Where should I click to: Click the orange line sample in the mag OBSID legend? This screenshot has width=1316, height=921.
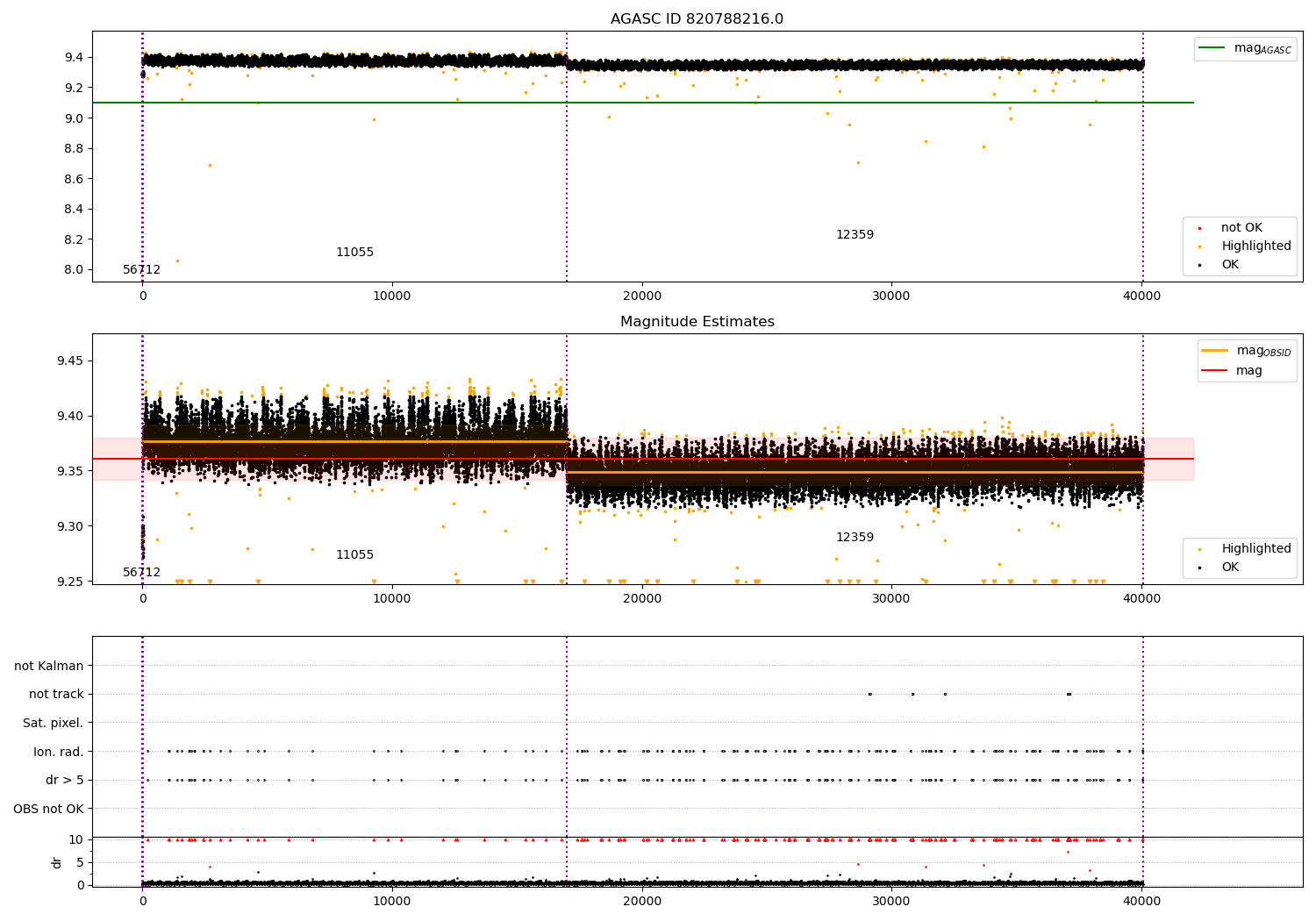coord(1215,351)
